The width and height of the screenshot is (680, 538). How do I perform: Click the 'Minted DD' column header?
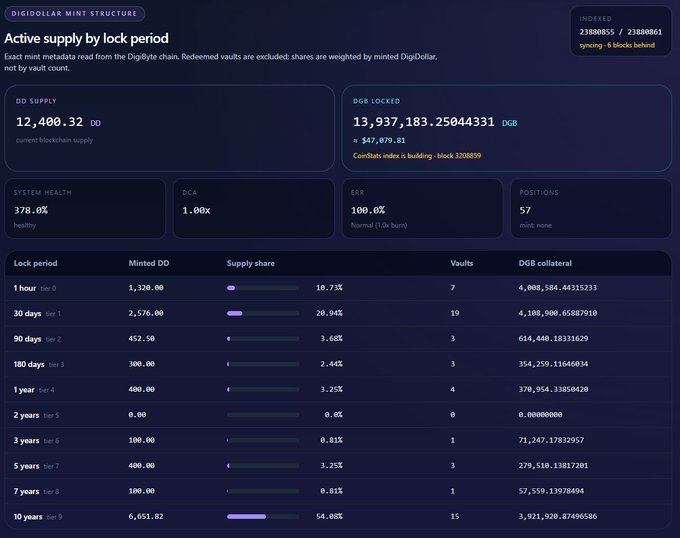(x=149, y=263)
